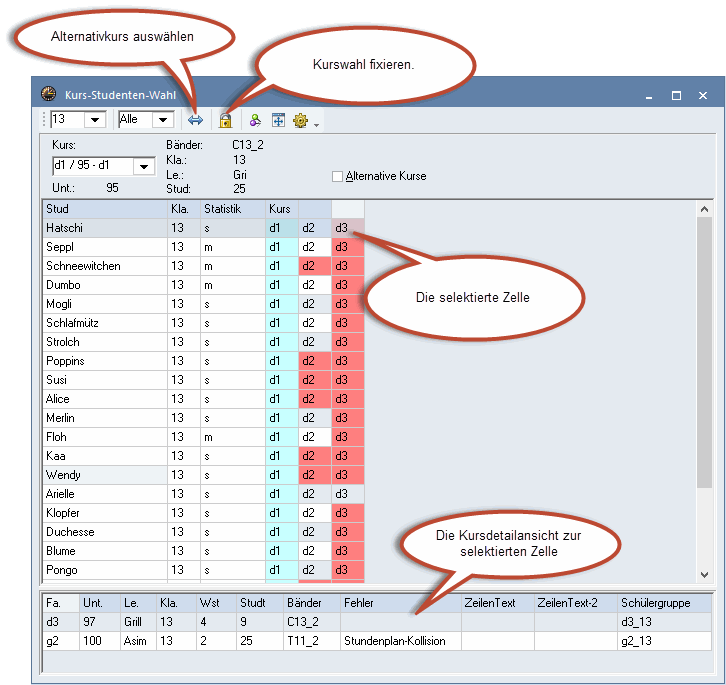Click the 'Stundenplan-Kollision' error cell
Image resolution: width=726 pixels, height=685 pixels.
tap(401, 641)
